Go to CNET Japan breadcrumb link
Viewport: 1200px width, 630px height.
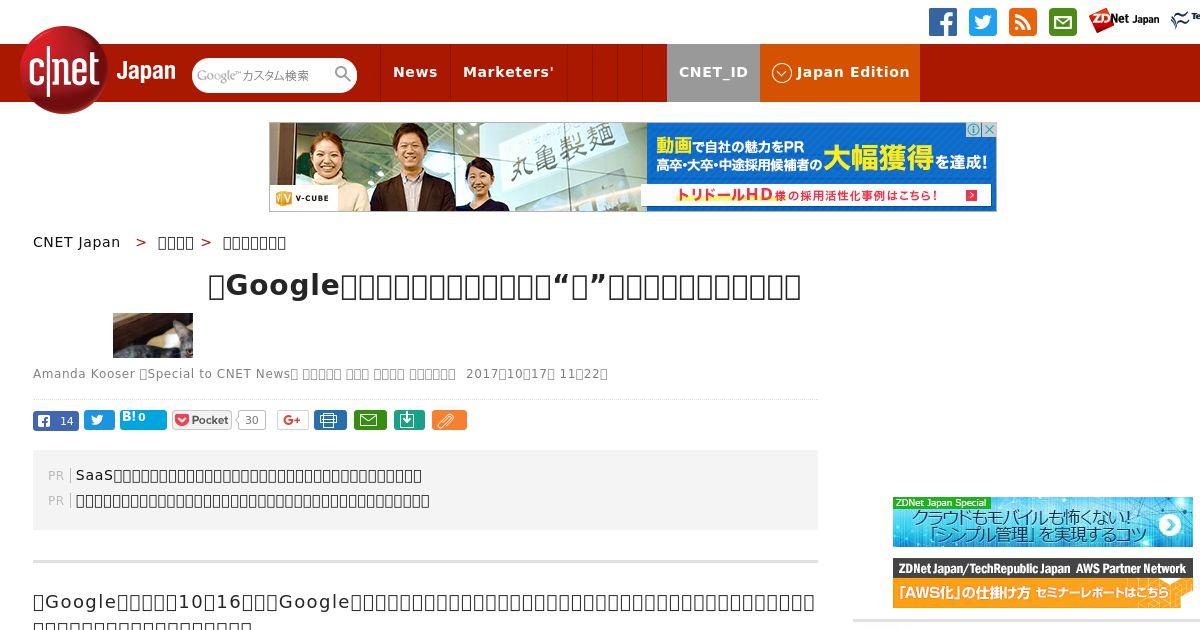click(x=77, y=242)
